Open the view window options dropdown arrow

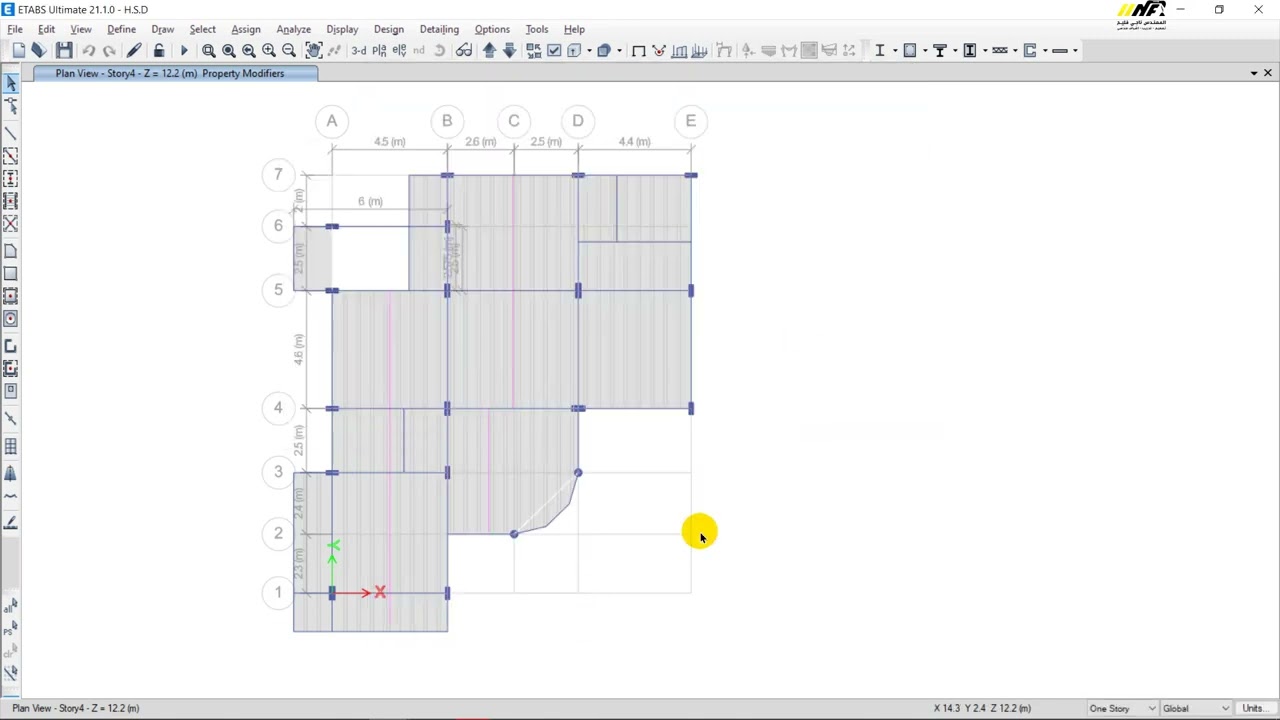(1254, 73)
